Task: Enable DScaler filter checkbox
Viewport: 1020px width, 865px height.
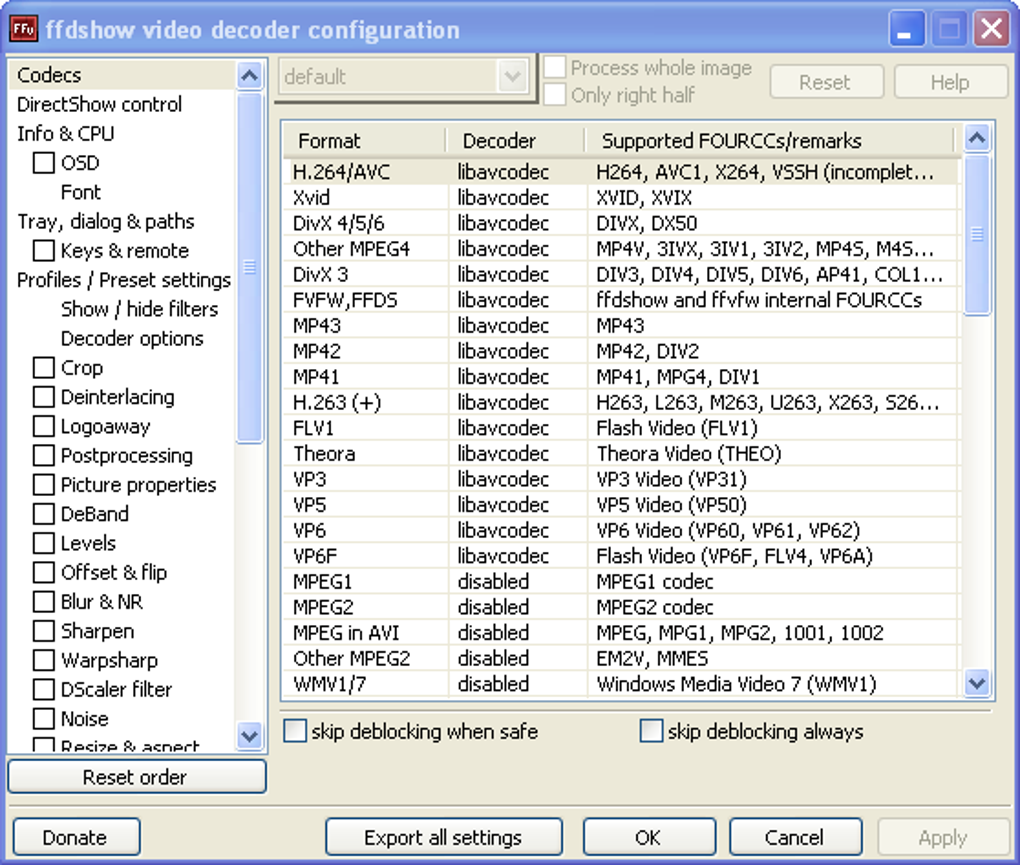Action: tap(44, 689)
